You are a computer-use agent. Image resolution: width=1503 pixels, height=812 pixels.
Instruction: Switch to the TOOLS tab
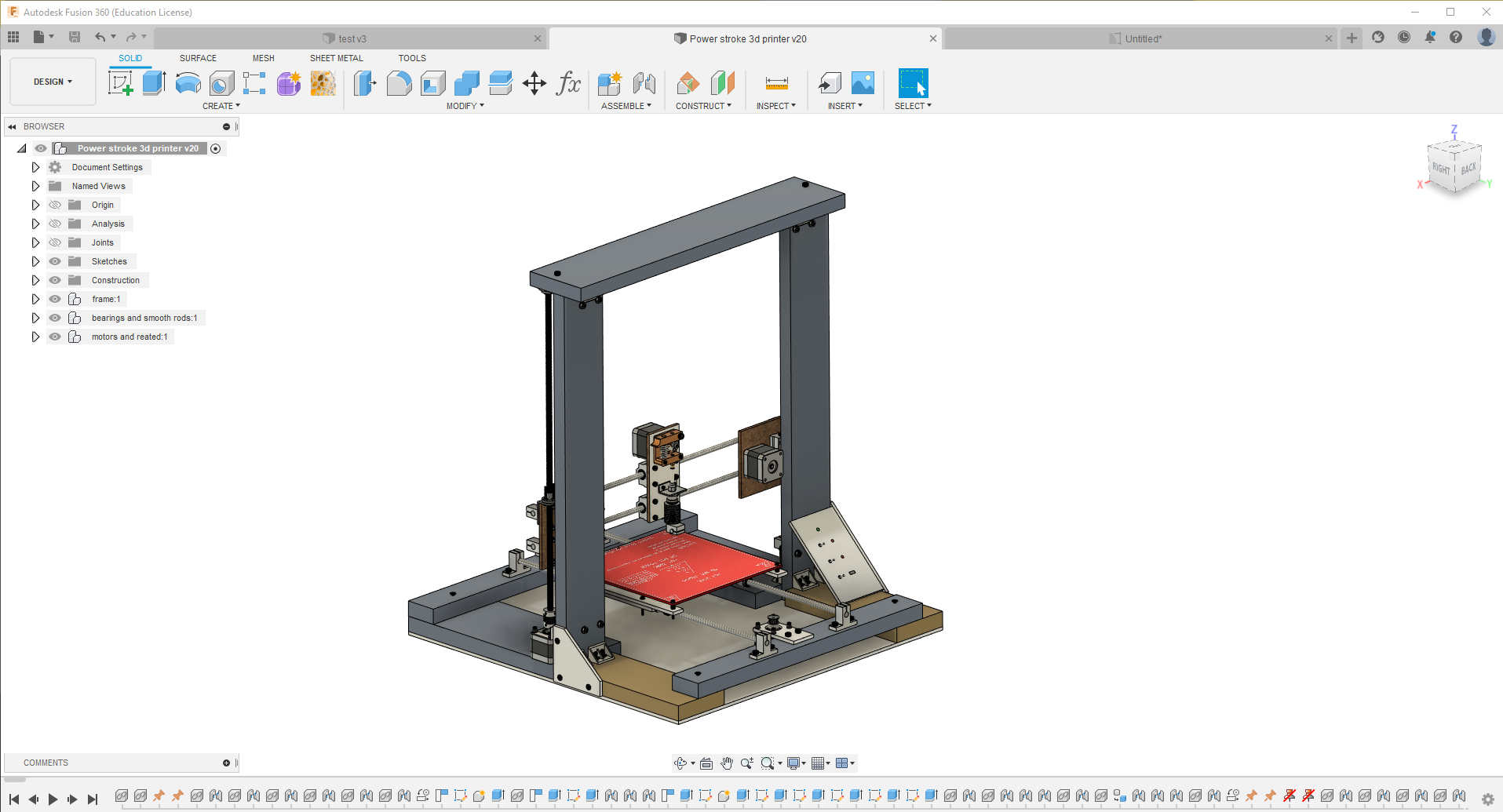coord(412,58)
